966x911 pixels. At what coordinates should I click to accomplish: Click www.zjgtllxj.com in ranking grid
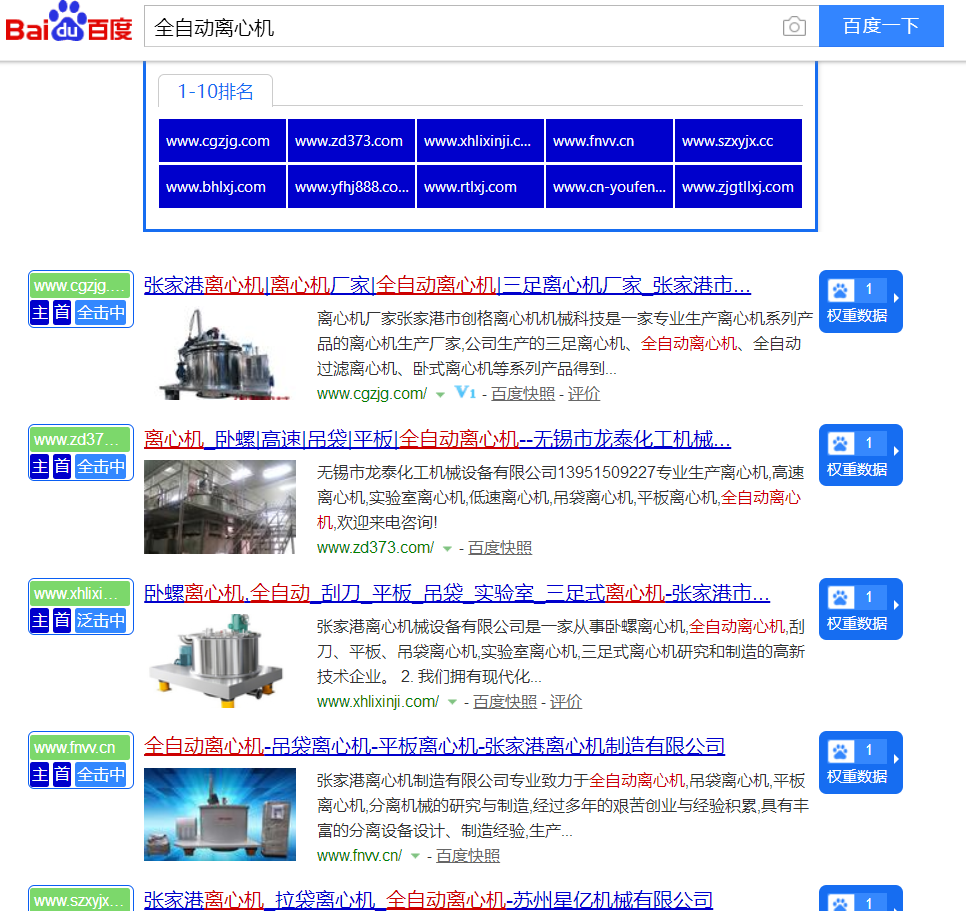(x=738, y=187)
